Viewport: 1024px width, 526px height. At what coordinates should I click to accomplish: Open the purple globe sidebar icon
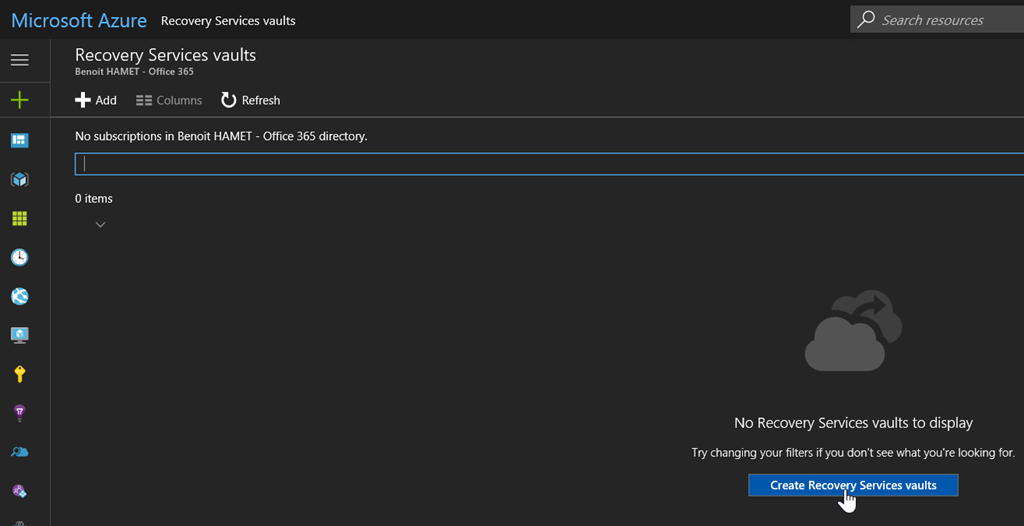pyautogui.click(x=19, y=491)
